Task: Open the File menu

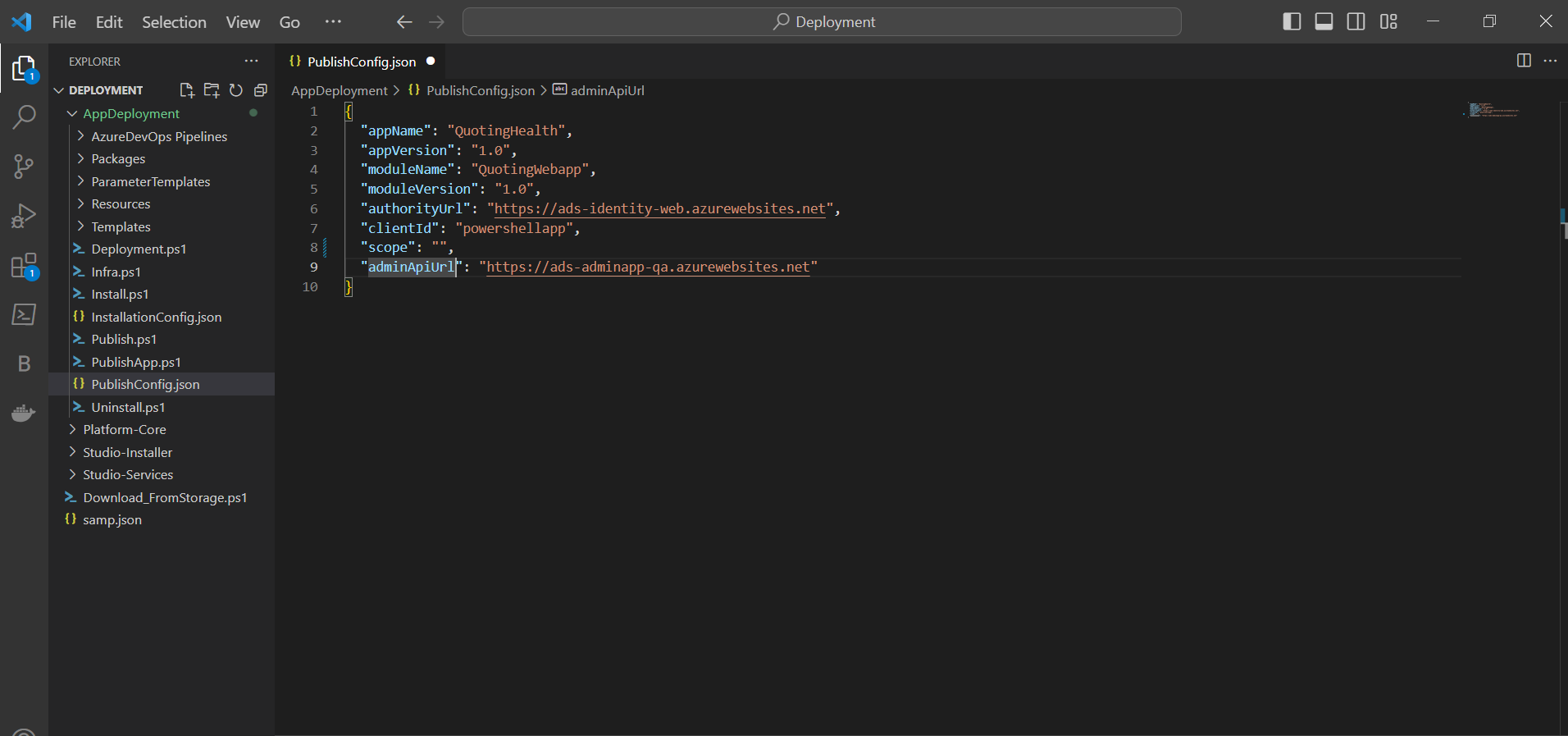Action: 64,22
